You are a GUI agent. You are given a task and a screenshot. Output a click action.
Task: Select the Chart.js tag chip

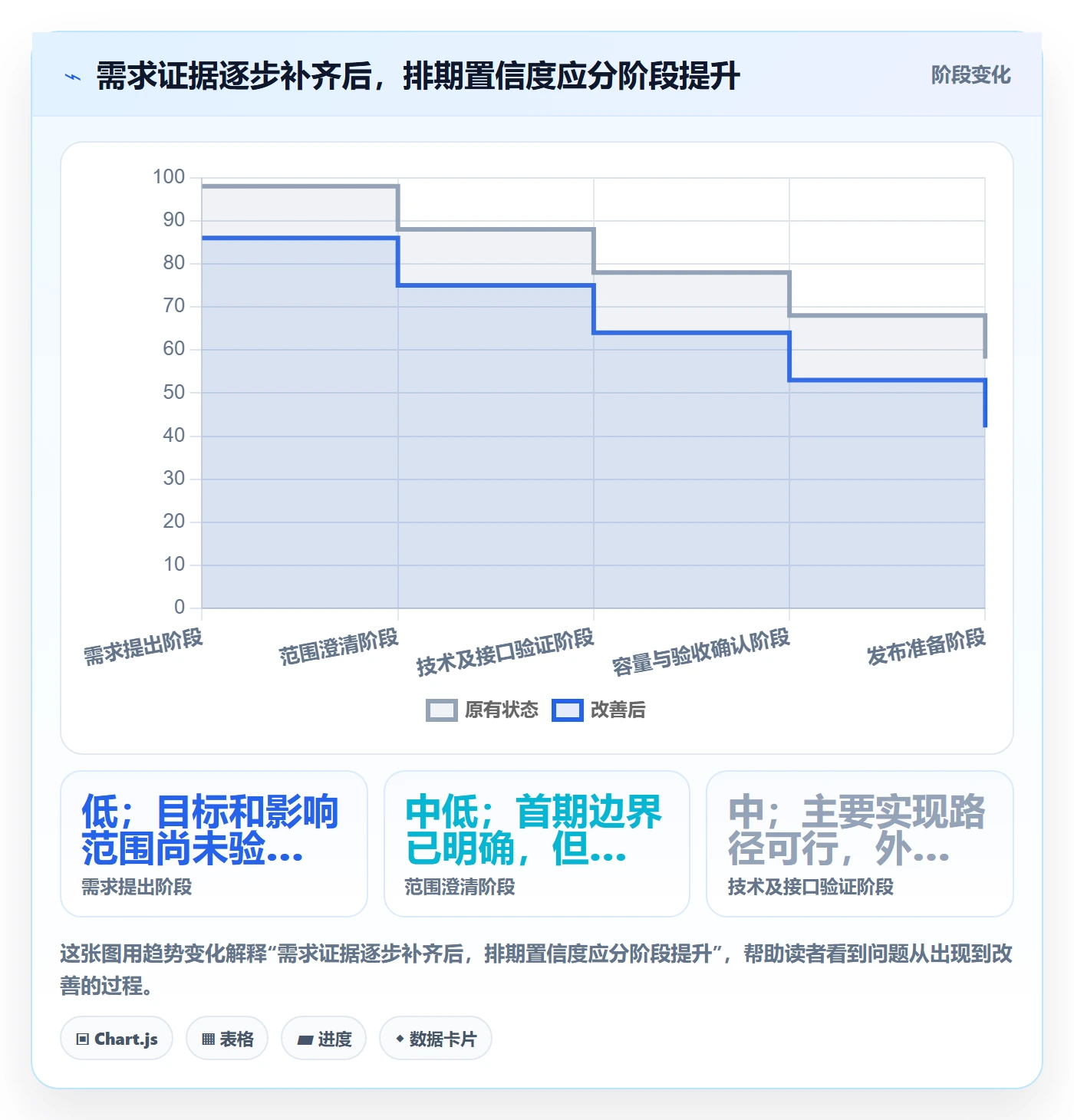click(x=117, y=1039)
